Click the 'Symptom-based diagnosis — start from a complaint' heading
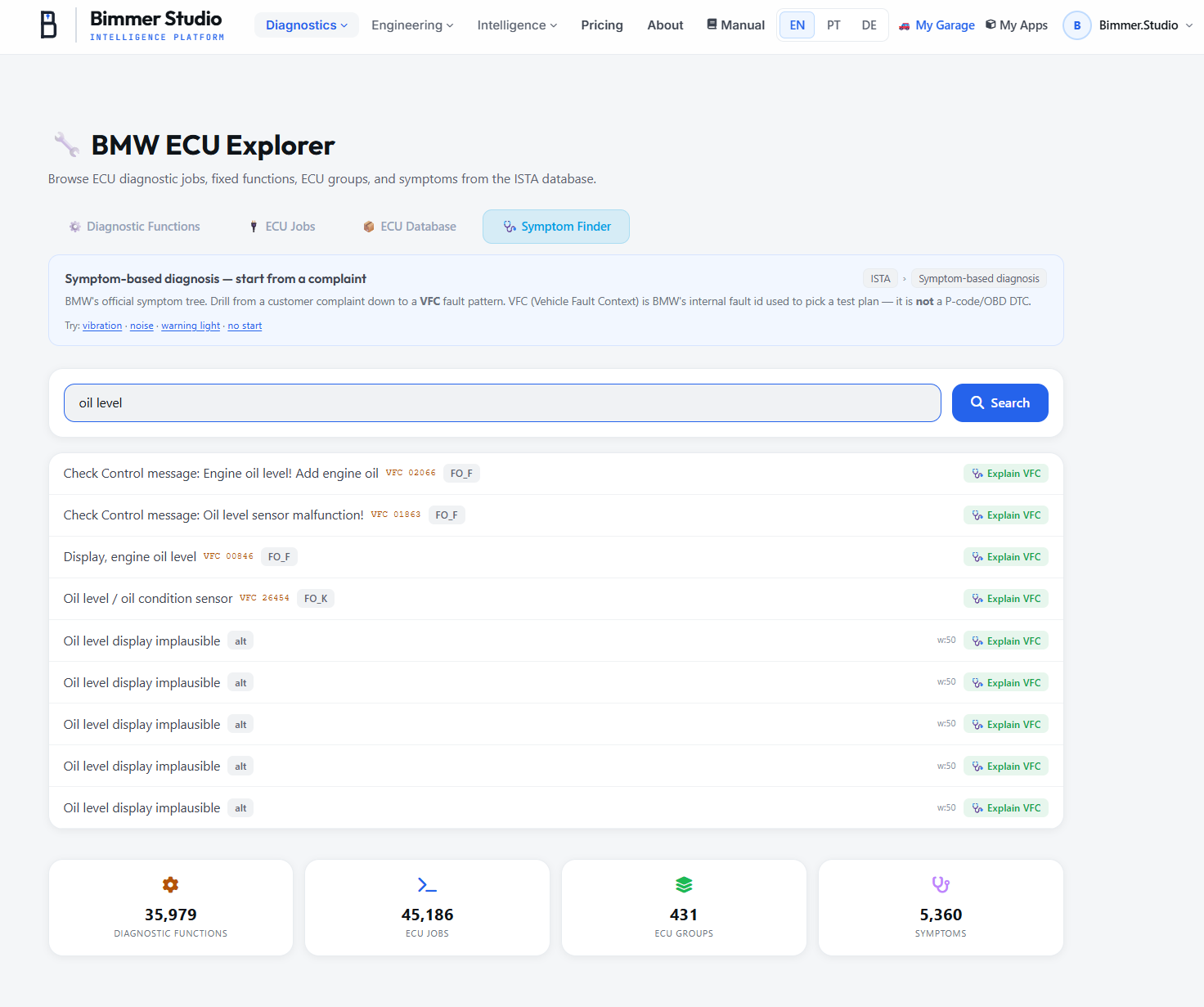 (x=216, y=279)
